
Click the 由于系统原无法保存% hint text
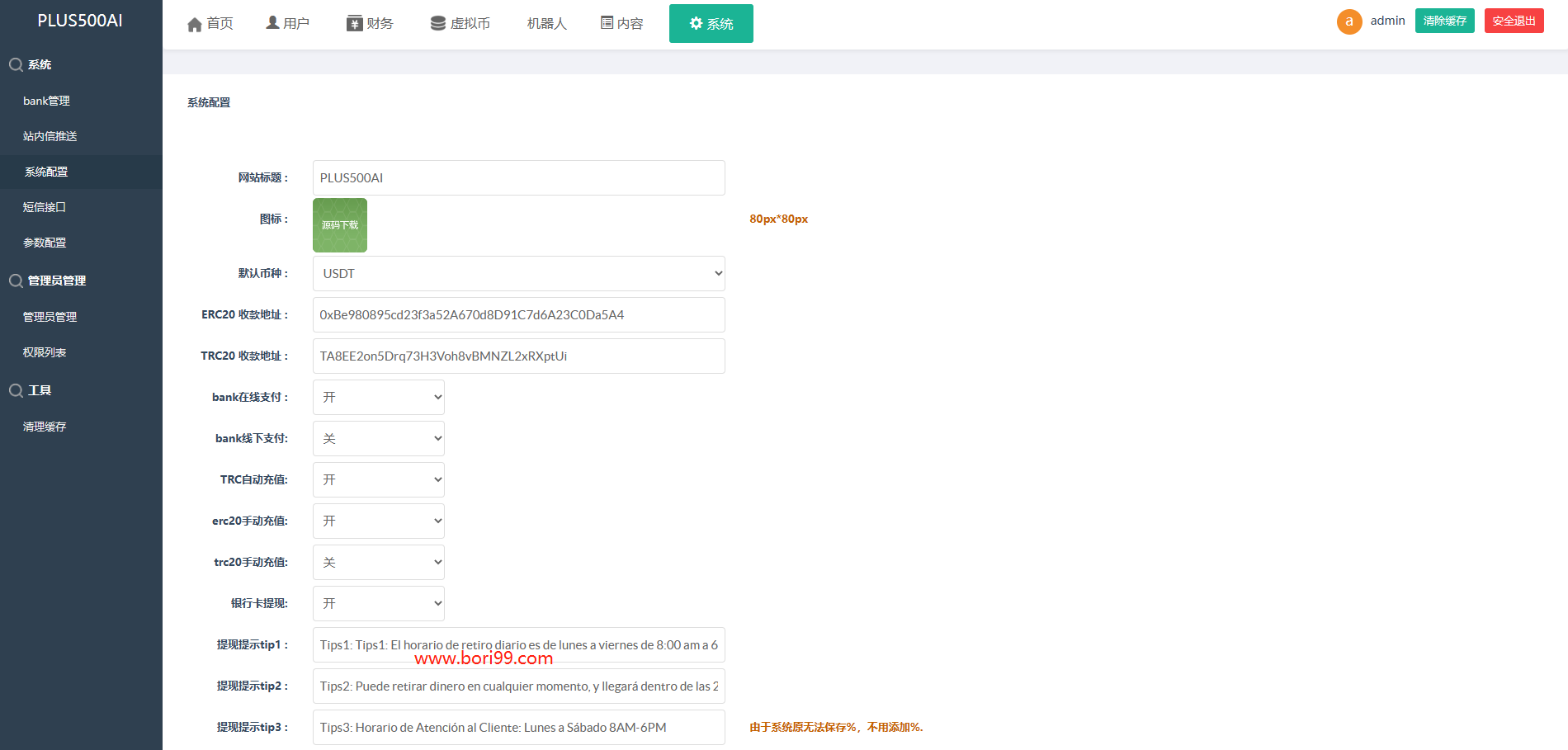[836, 727]
